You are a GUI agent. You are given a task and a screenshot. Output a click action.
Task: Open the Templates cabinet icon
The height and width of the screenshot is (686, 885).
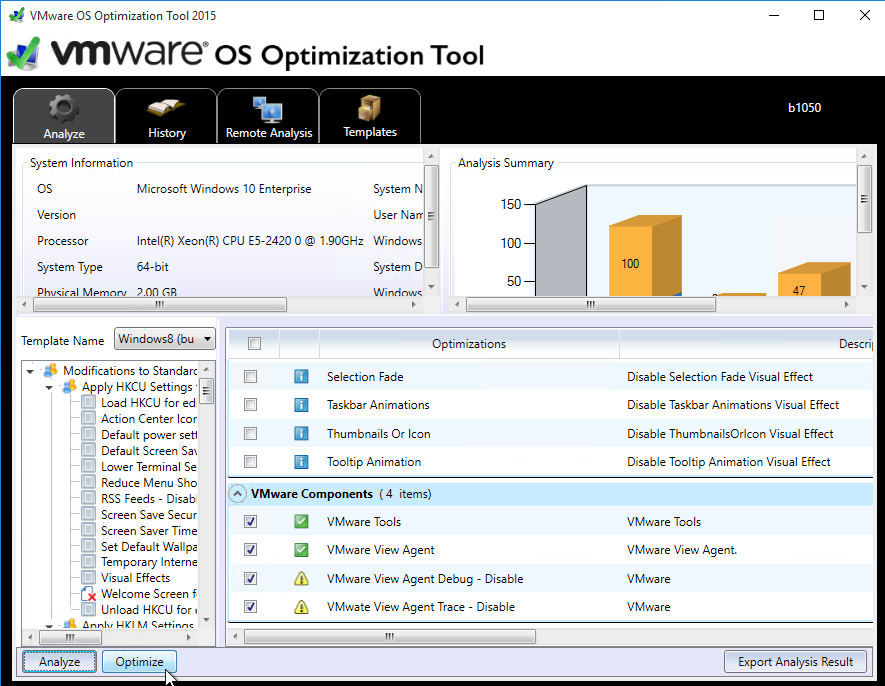pyautogui.click(x=369, y=108)
